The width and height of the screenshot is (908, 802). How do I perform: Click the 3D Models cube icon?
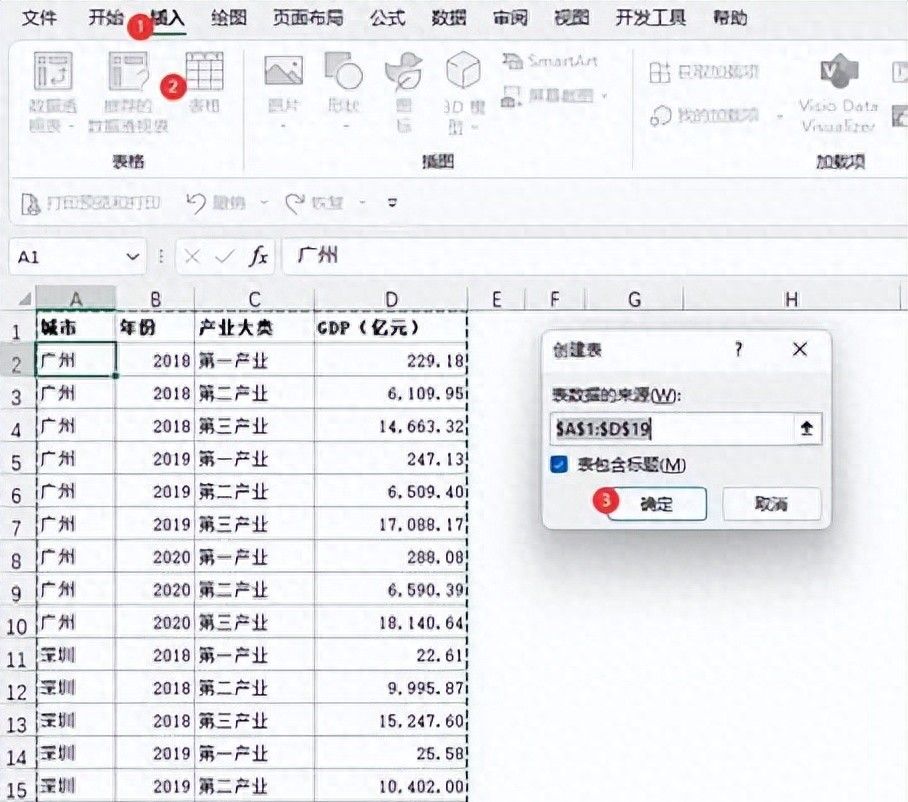pos(463,72)
